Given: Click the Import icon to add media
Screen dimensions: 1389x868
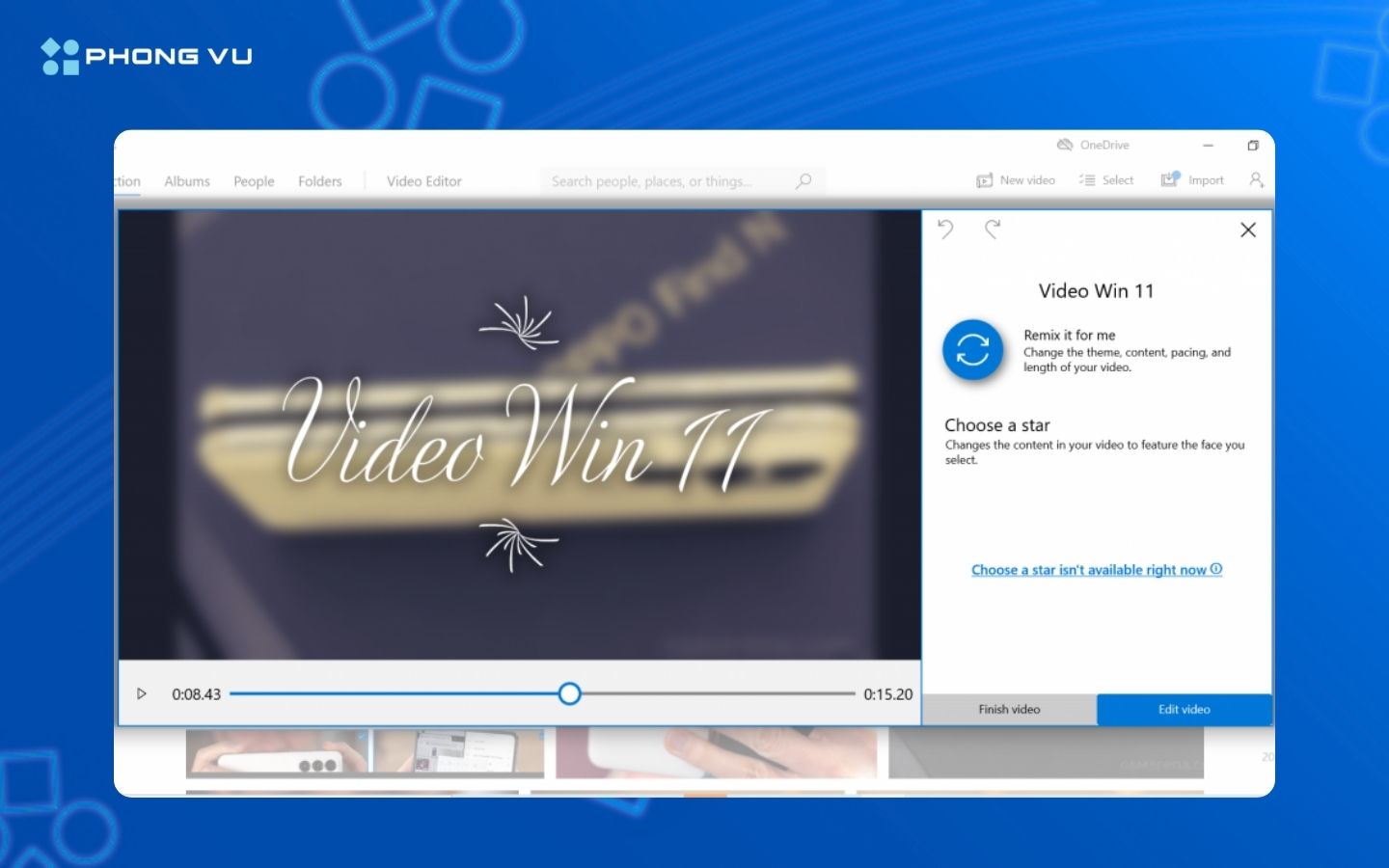Looking at the screenshot, I should pos(1168,179).
